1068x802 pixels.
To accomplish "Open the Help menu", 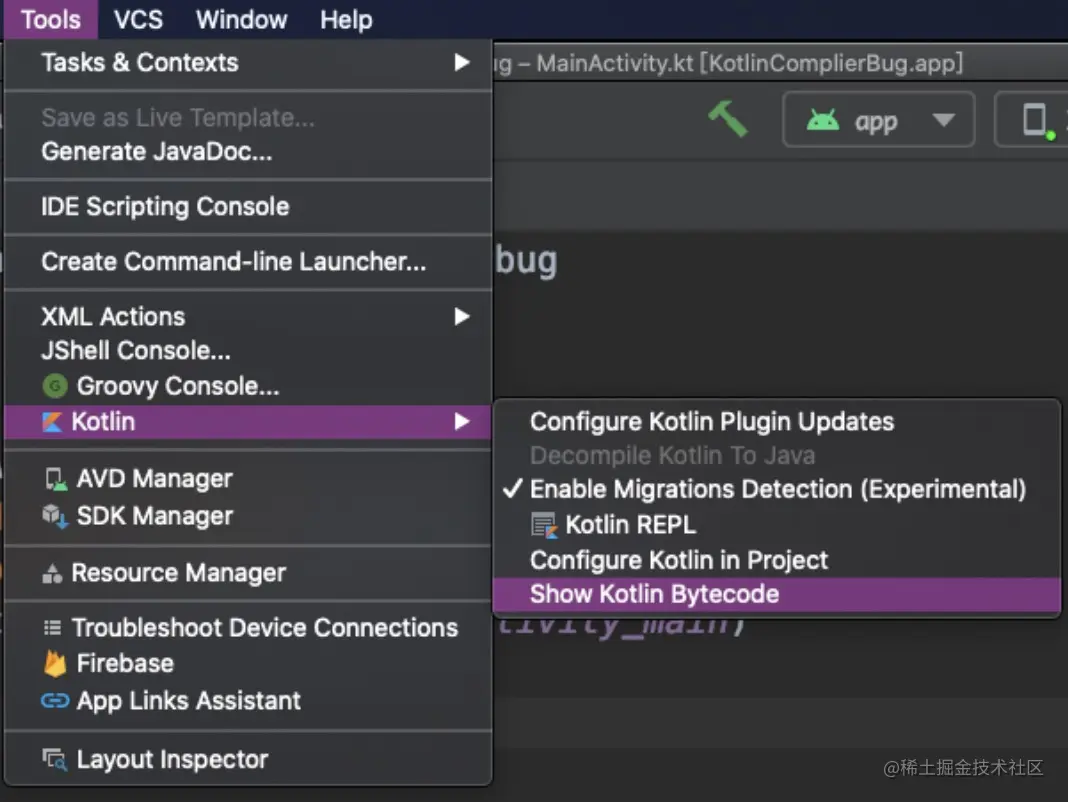I will [x=346, y=19].
